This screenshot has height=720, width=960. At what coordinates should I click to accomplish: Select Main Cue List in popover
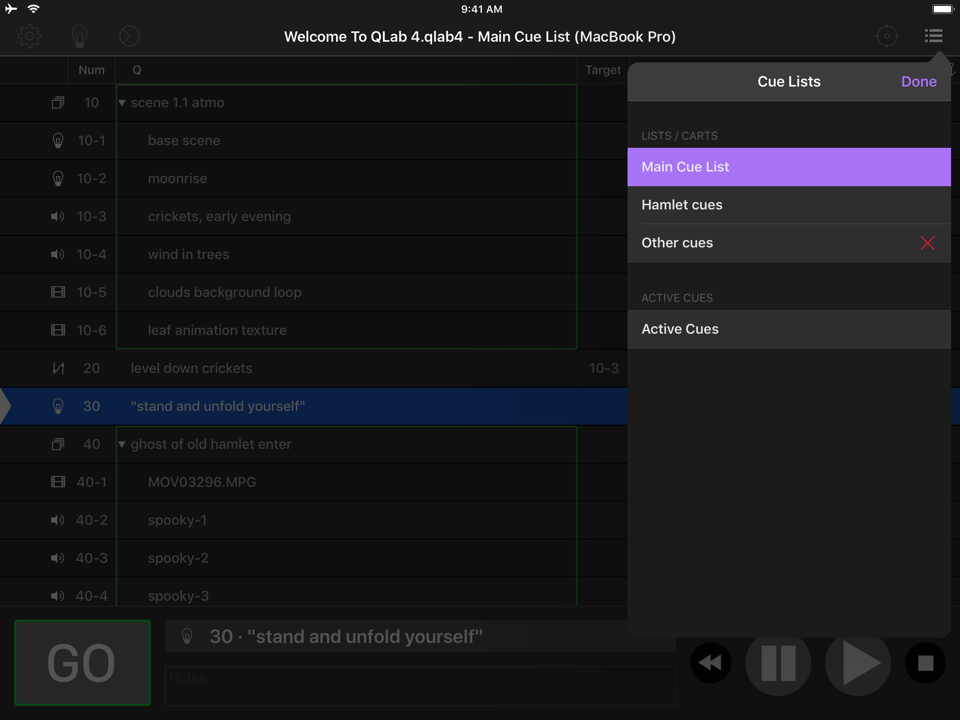[x=788, y=167]
